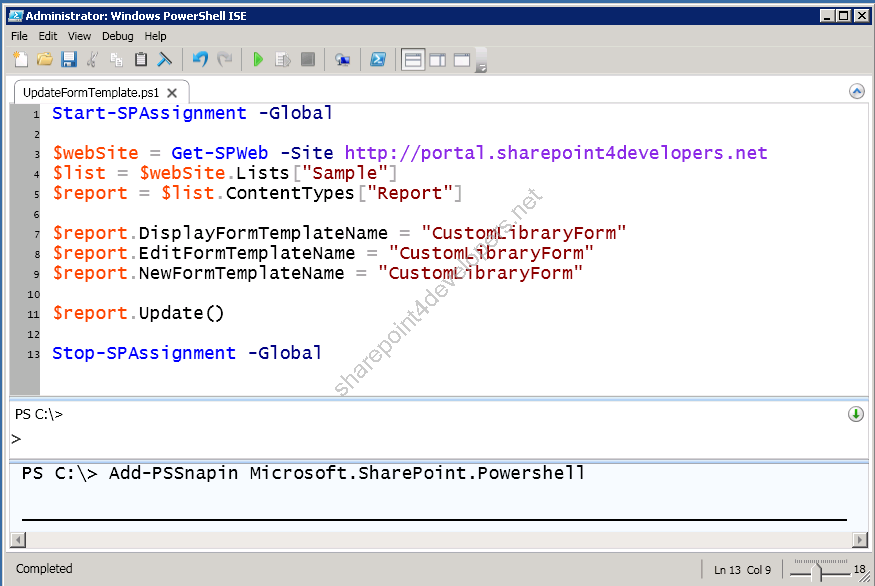Image resolution: width=875 pixels, height=586 pixels.
Task: Start PowerShell.exe console icon
Action: [378, 59]
